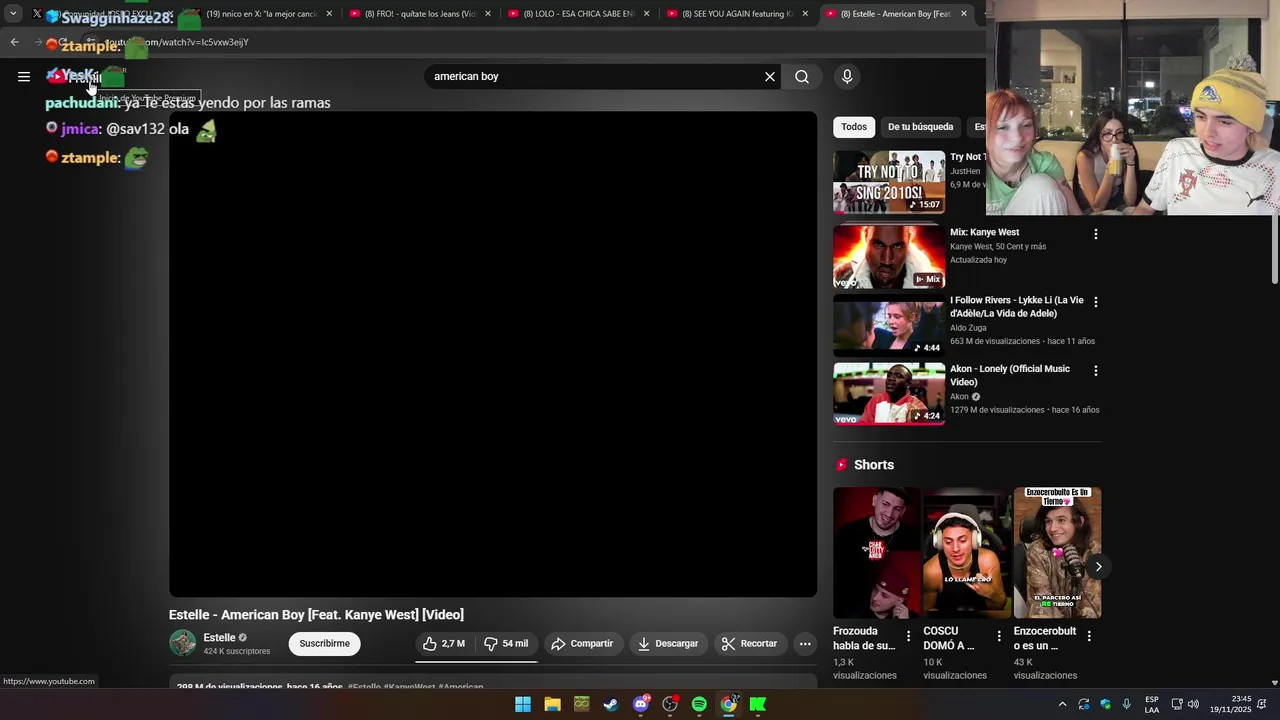Viewport: 1280px width, 720px height.
Task: Open the Estelle channel name link
Action: pos(220,638)
